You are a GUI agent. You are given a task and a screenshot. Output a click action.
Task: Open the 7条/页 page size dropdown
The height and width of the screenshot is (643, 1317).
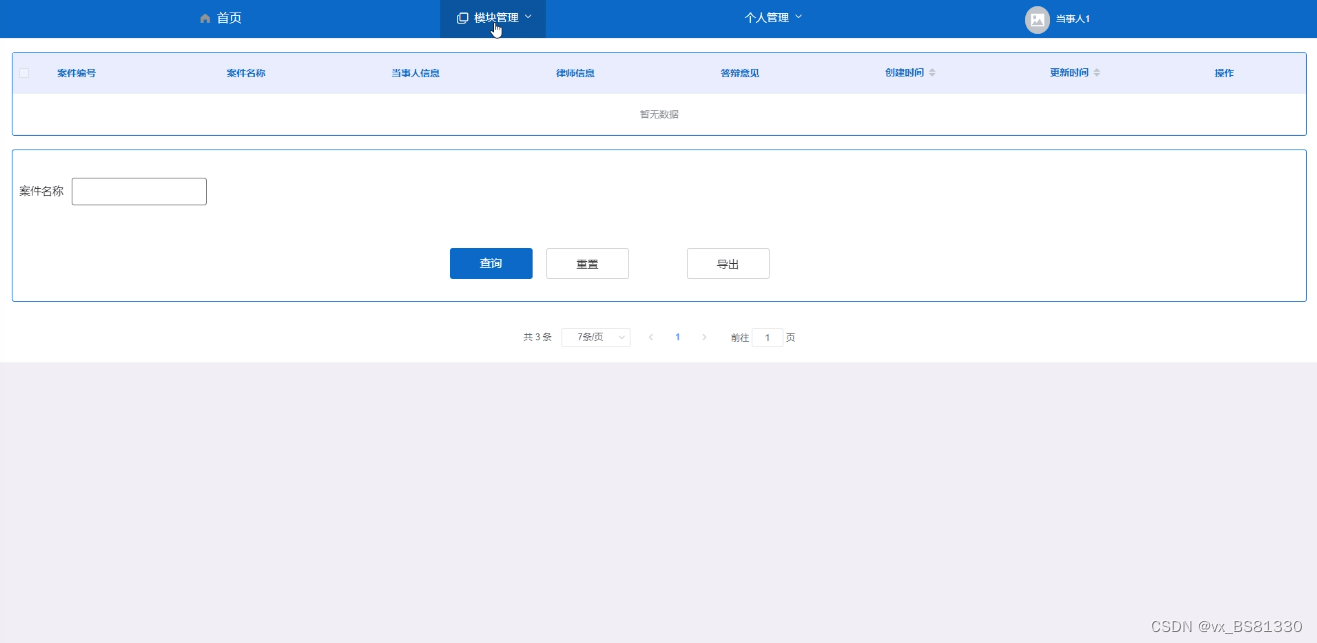pos(596,337)
